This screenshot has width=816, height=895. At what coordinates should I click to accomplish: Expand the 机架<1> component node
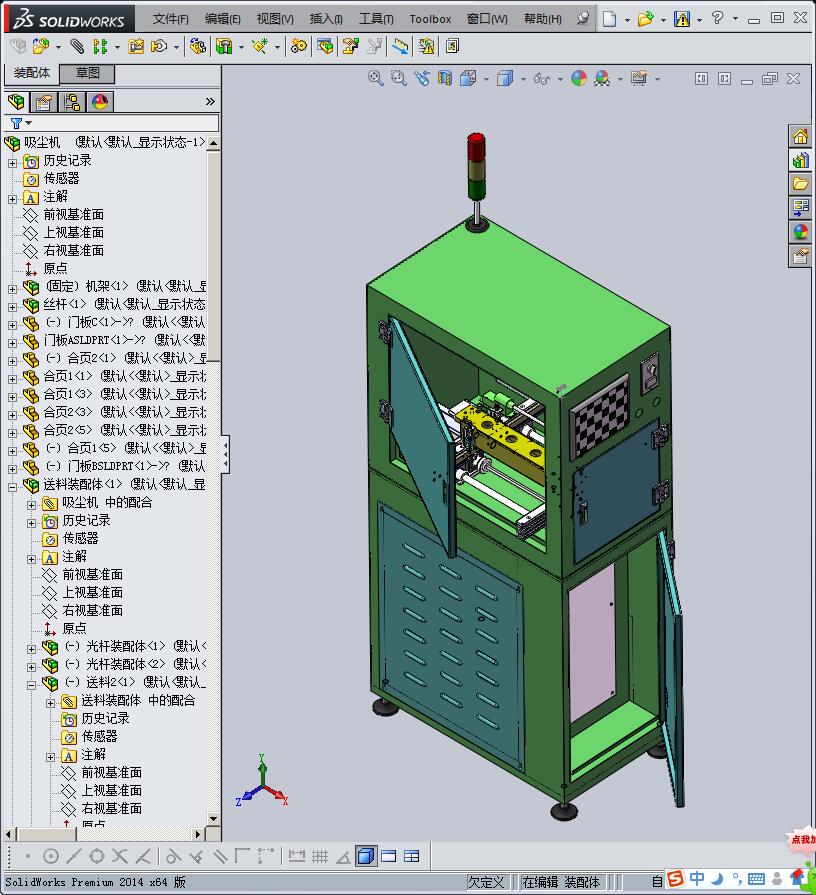click(x=13, y=289)
